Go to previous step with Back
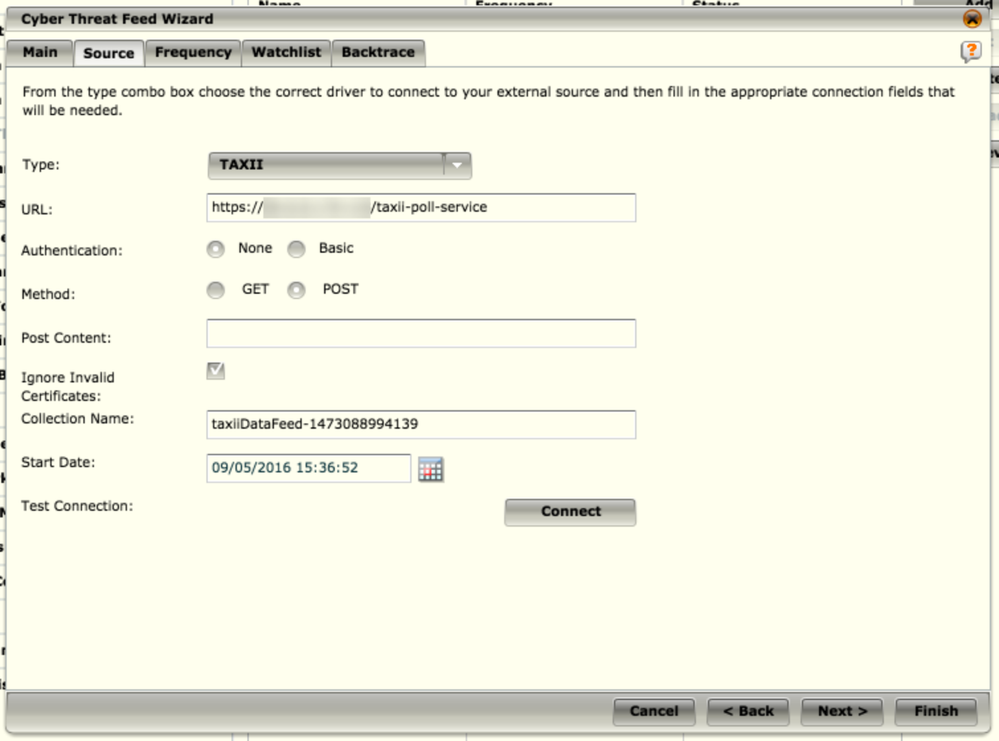This screenshot has height=741, width=999. coord(748,711)
